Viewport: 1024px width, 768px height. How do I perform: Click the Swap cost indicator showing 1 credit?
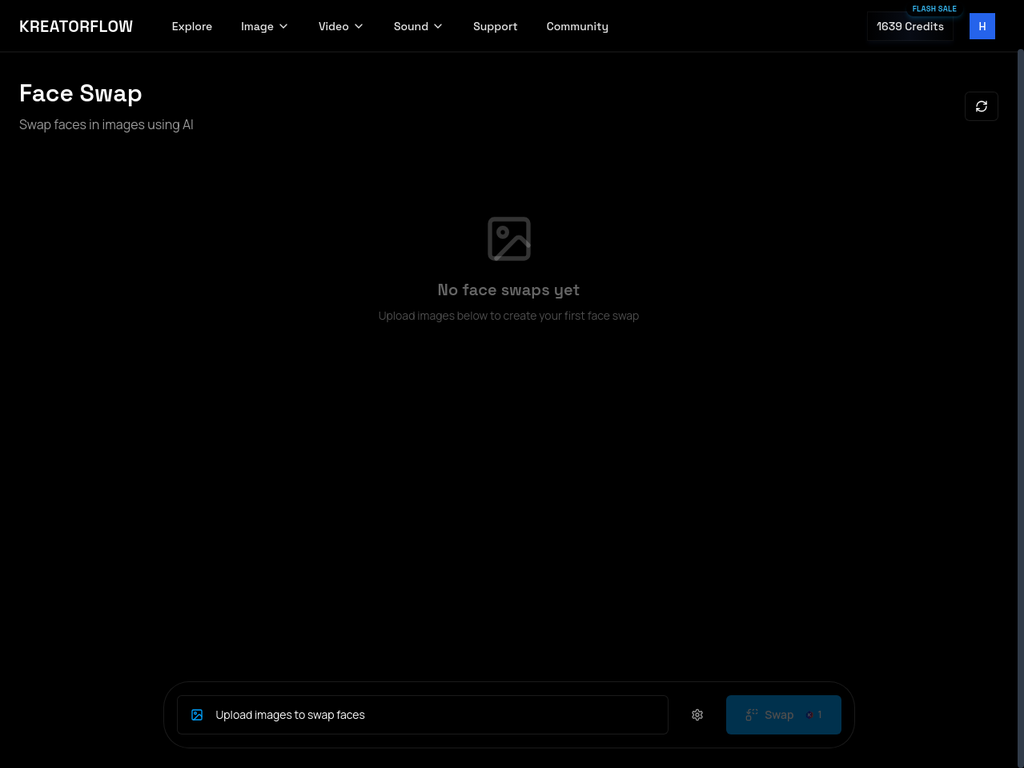[x=815, y=715]
